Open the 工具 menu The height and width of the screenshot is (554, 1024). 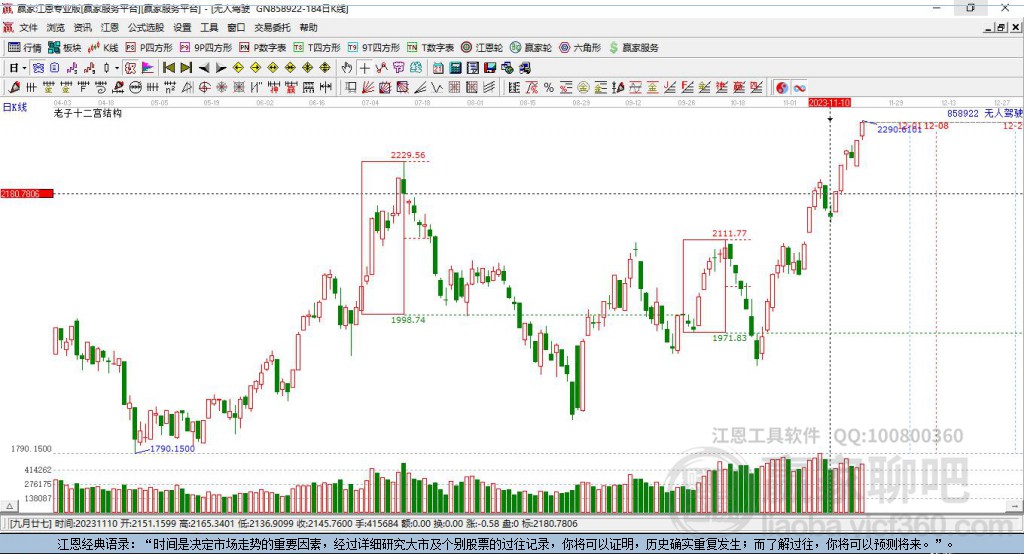209,27
